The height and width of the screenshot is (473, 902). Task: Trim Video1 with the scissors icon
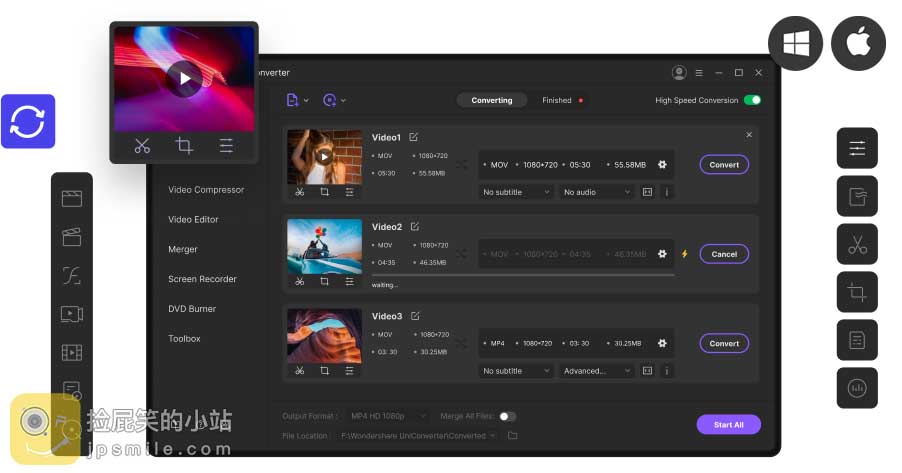click(300, 192)
